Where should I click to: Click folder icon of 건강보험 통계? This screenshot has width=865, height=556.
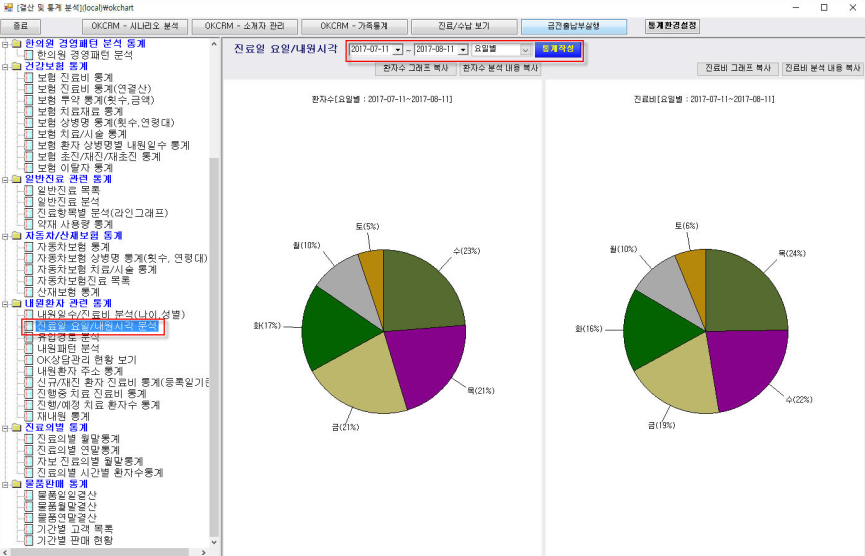[x=17, y=66]
